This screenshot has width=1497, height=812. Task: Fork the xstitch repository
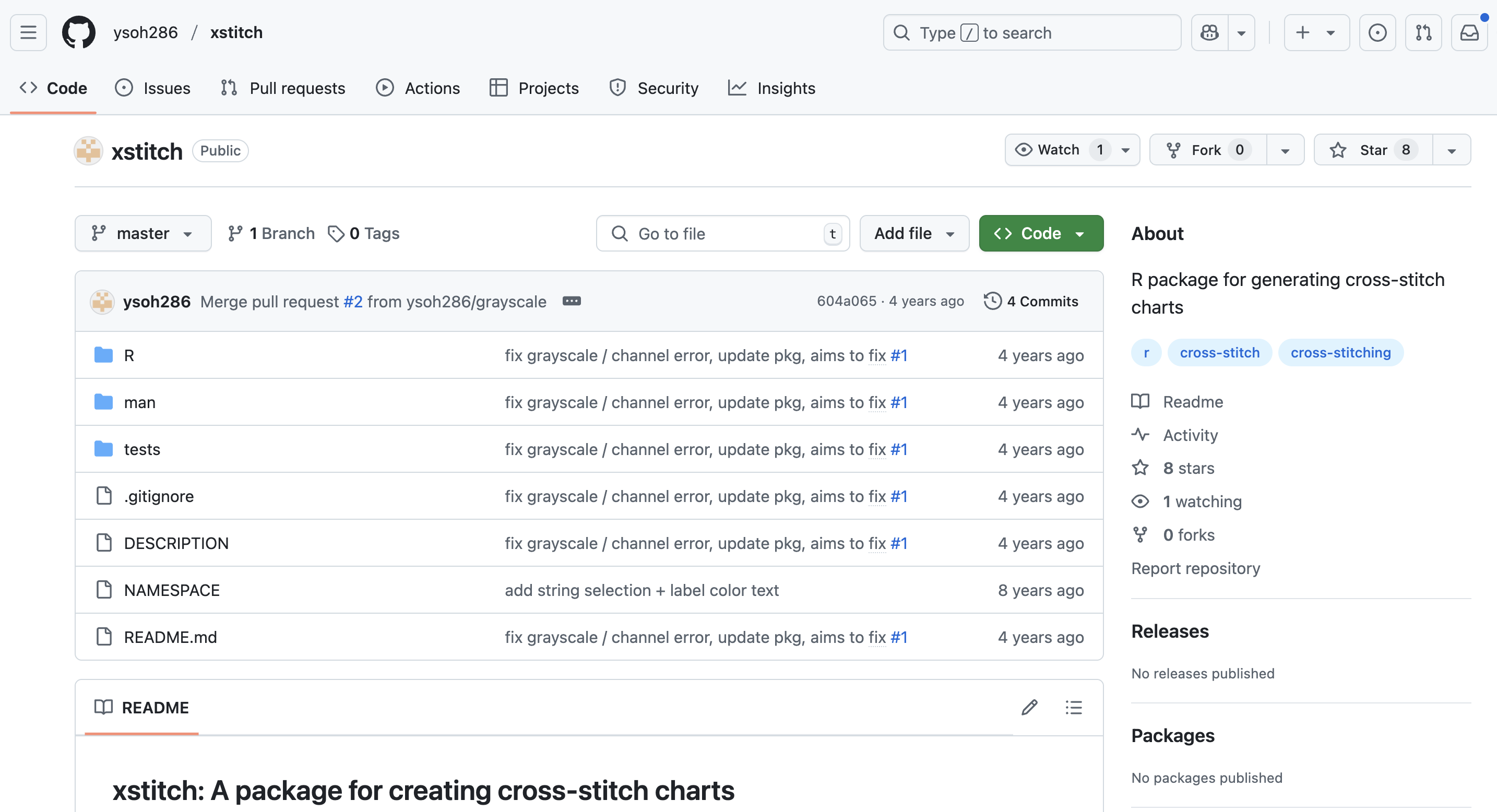(x=1208, y=150)
